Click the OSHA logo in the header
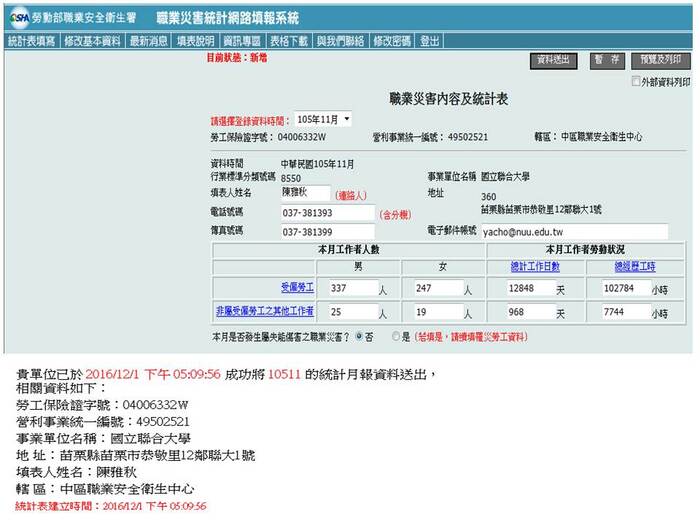The width and height of the screenshot is (700, 525). point(20,18)
